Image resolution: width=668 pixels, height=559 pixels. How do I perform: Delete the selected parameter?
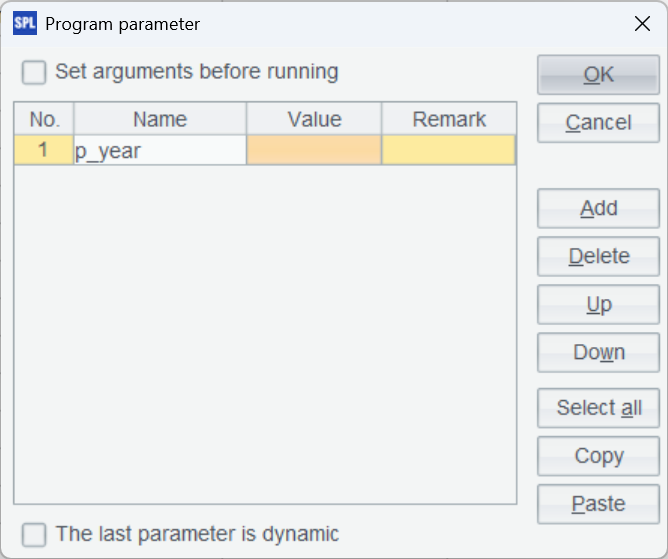click(x=598, y=257)
